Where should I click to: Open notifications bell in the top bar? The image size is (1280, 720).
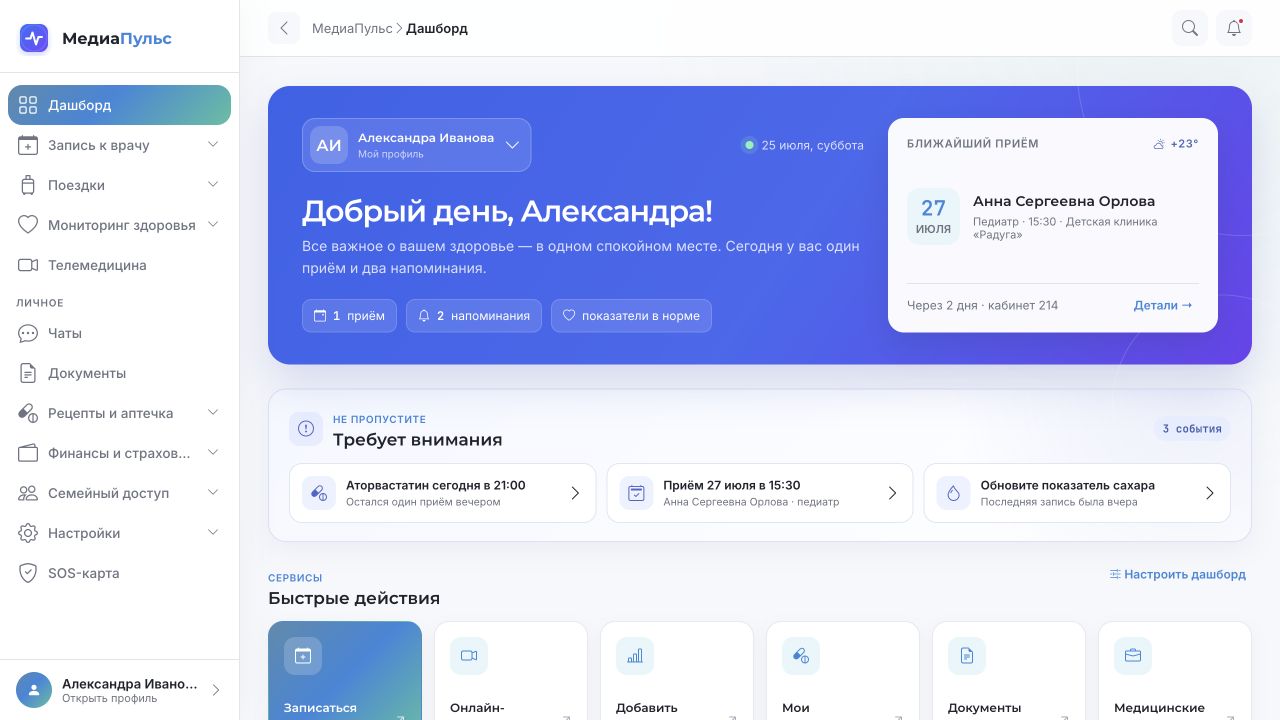click(1234, 28)
